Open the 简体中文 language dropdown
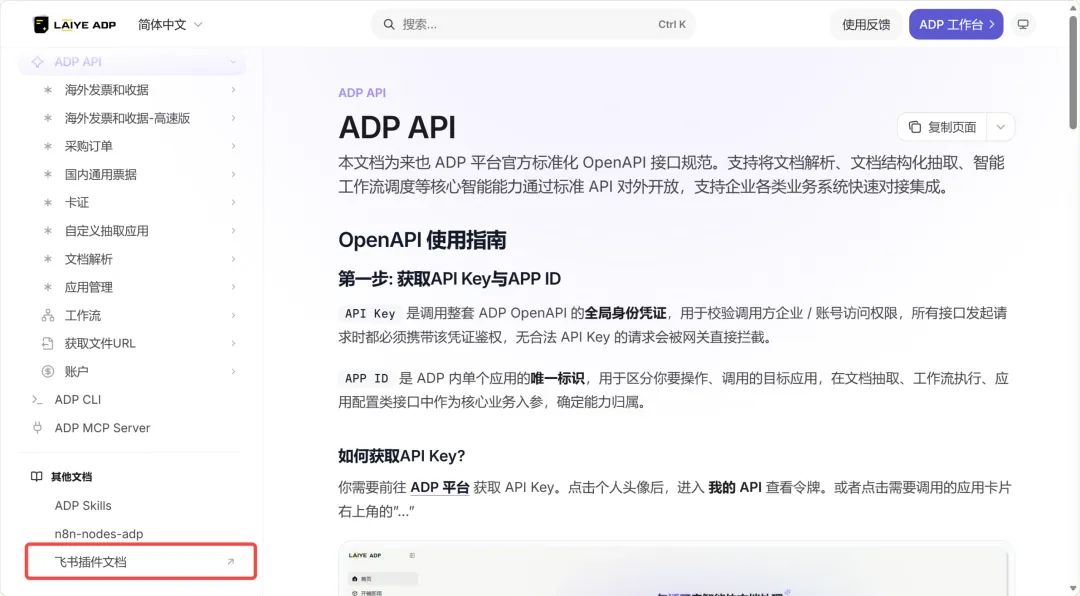The image size is (1080, 596). pos(169,25)
